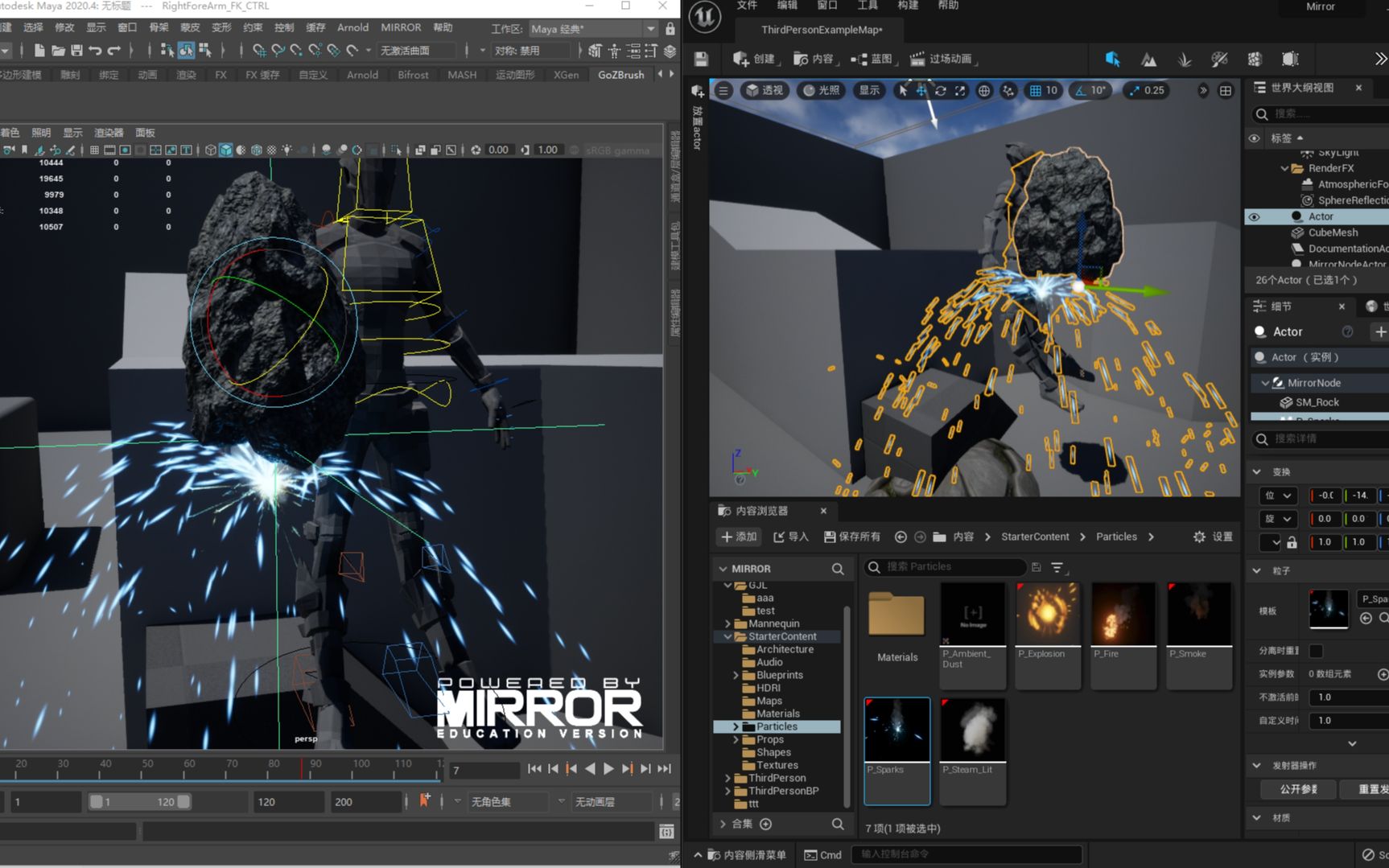Redo the last action in Maya
The image size is (1389, 868).
(113, 51)
